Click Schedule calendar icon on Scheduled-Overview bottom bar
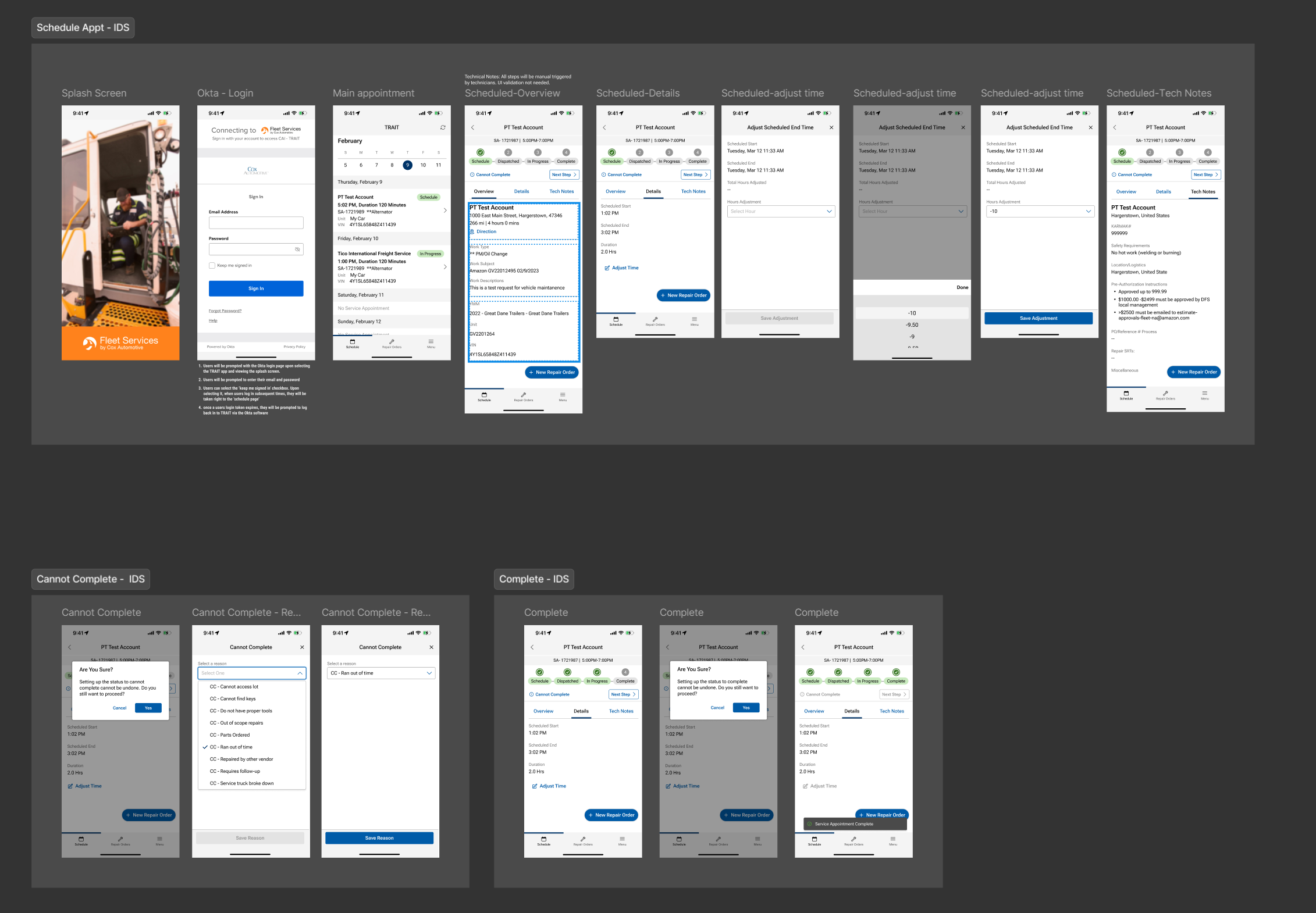This screenshot has width=1316, height=913. coord(484,395)
